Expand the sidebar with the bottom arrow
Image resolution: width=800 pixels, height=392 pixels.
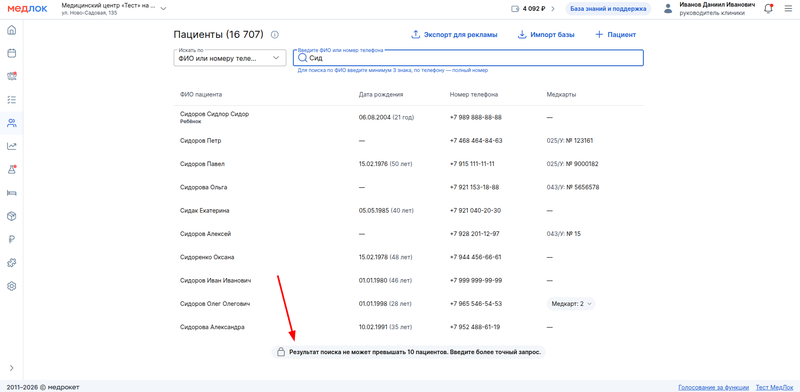pyautogui.click(x=11, y=368)
